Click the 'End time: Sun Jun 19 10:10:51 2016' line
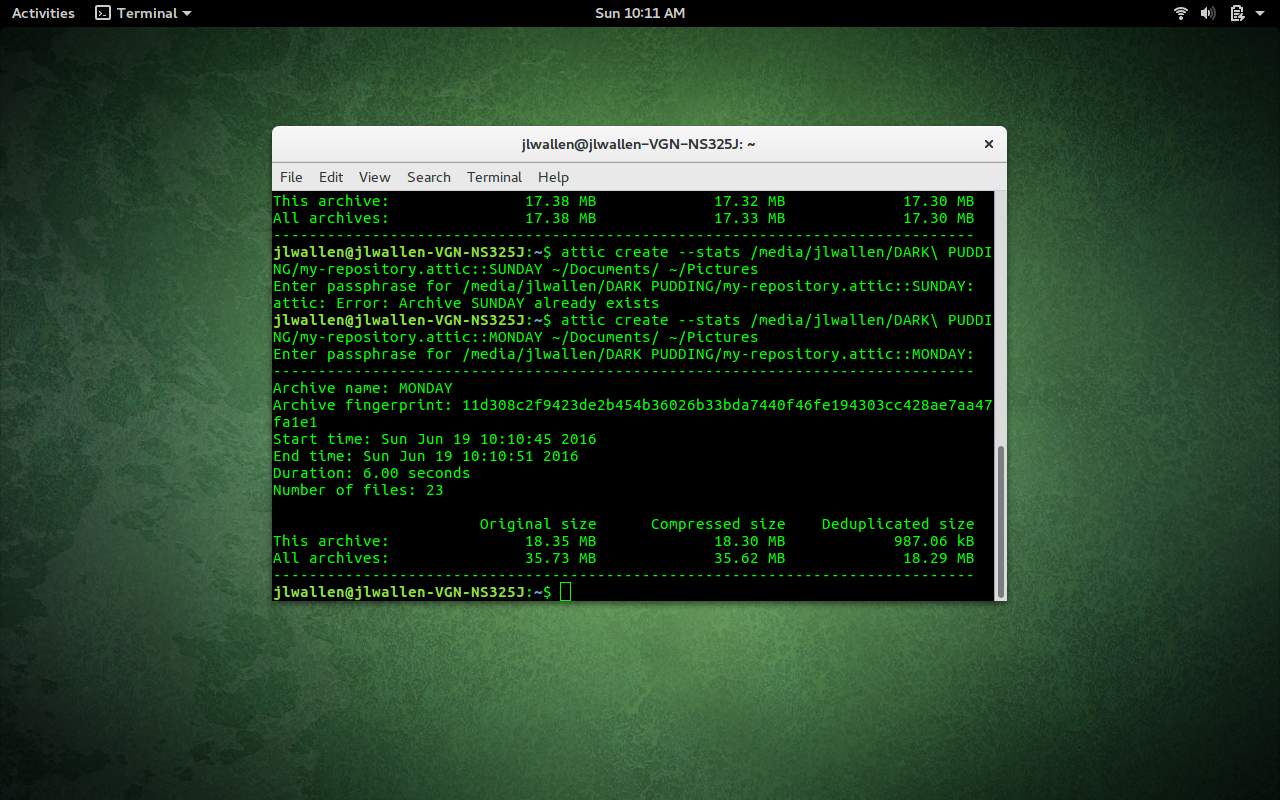Image resolution: width=1280 pixels, height=800 pixels. pos(426,456)
